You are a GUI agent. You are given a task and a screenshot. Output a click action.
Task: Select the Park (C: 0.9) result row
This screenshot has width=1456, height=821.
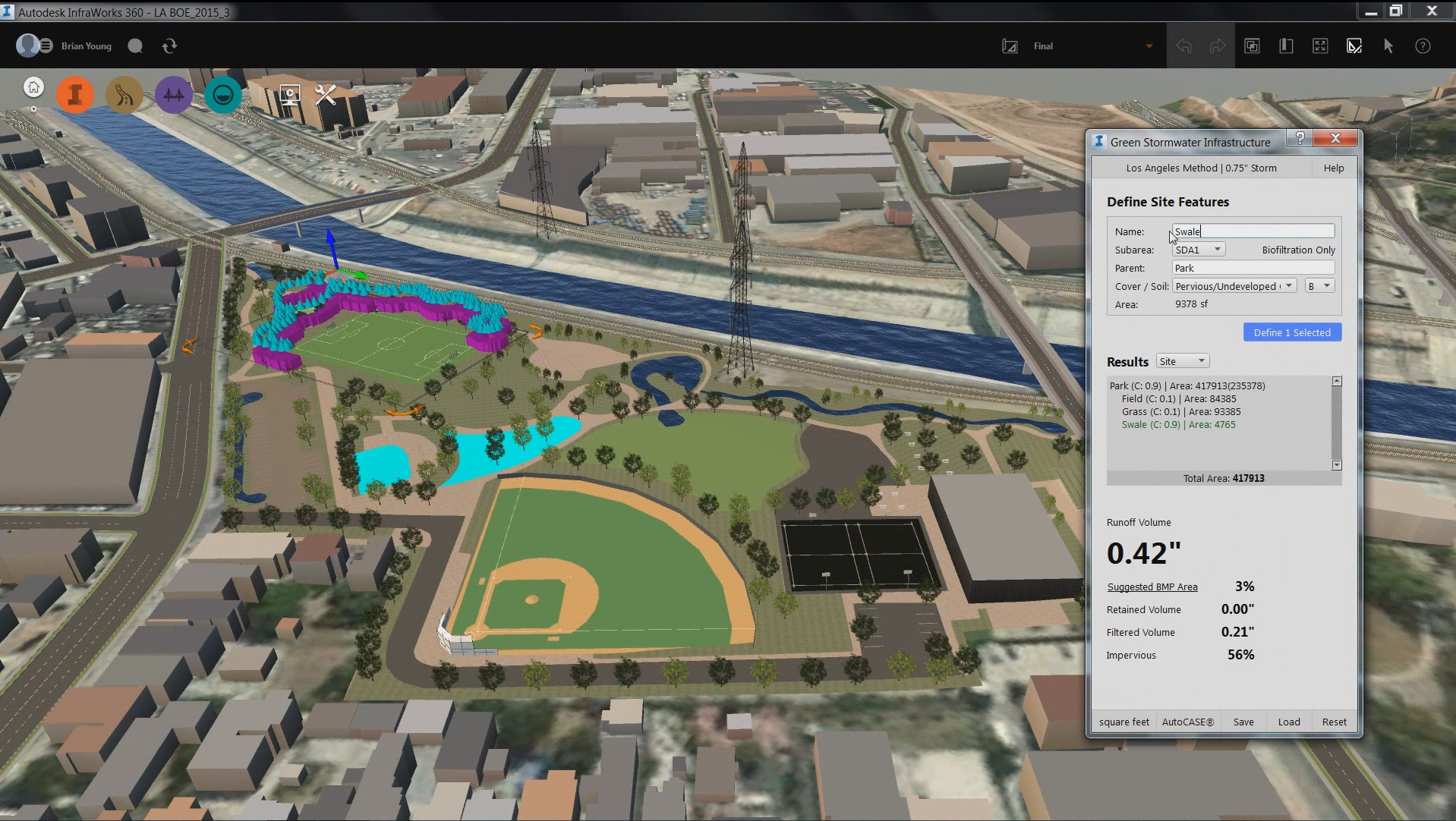(x=1187, y=385)
